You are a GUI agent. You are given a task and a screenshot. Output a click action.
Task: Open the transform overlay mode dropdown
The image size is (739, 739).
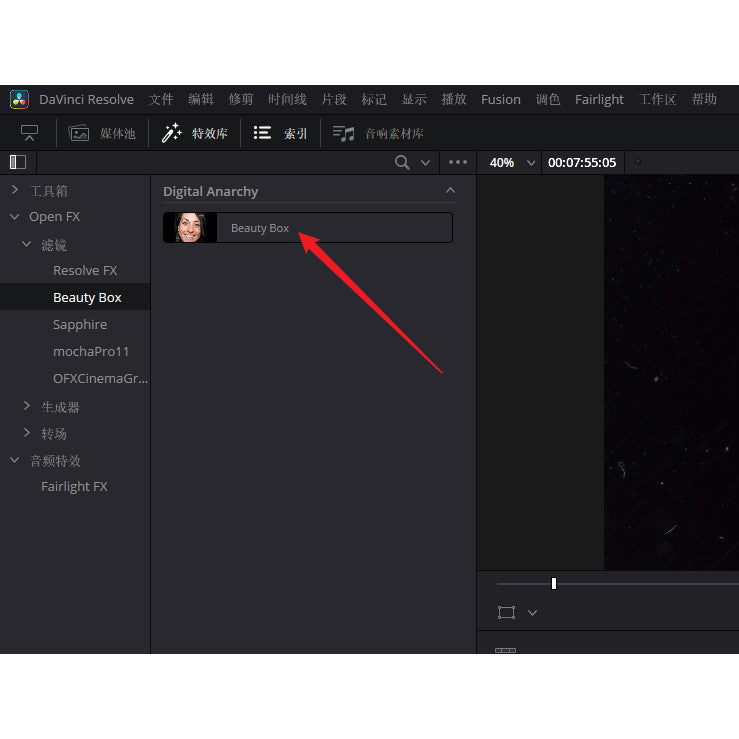pos(533,613)
